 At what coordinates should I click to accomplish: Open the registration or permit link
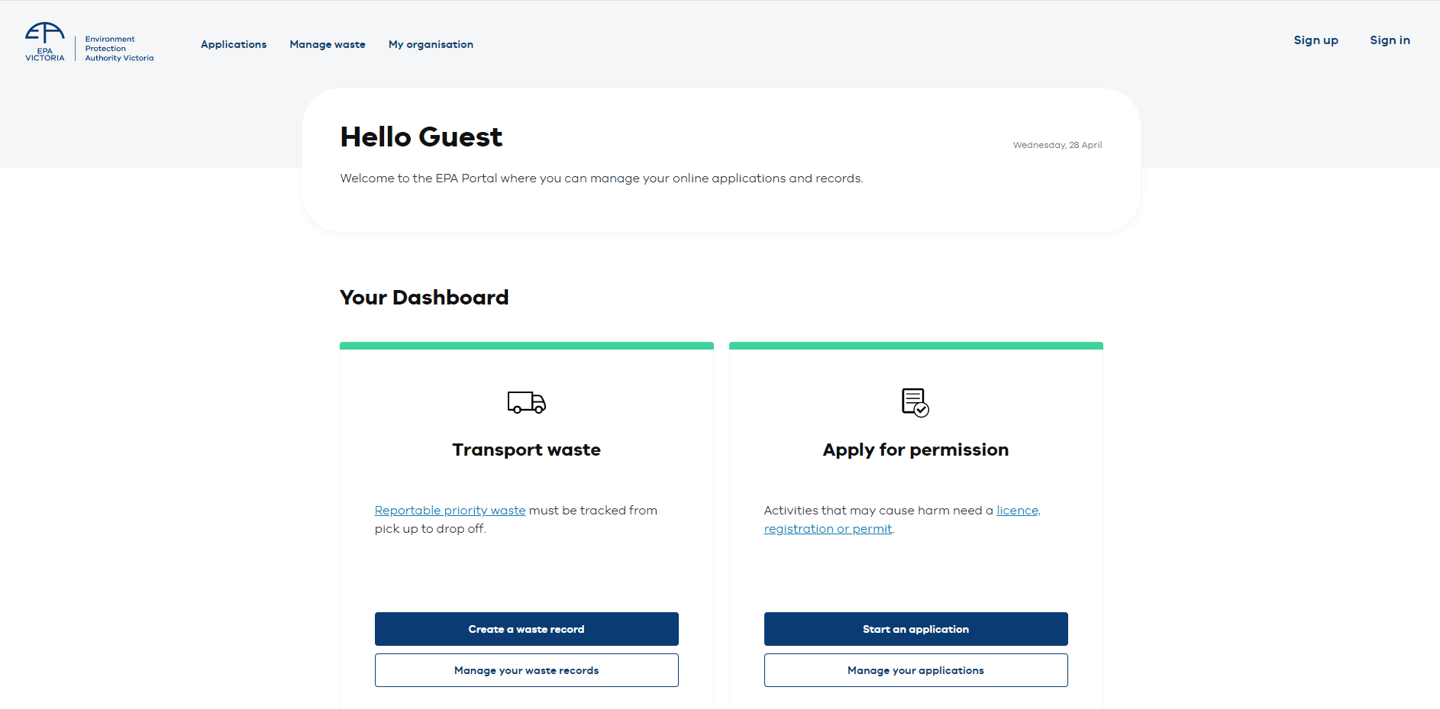pyautogui.click(x=827, y=529)
